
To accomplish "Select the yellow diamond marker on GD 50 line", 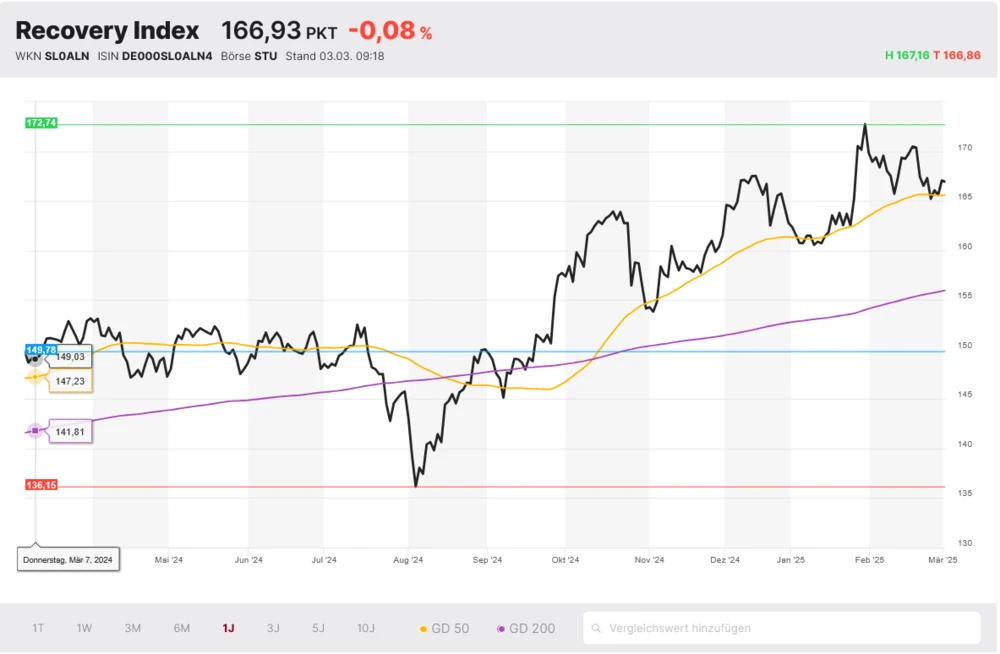I will click(x=33, y=378).
